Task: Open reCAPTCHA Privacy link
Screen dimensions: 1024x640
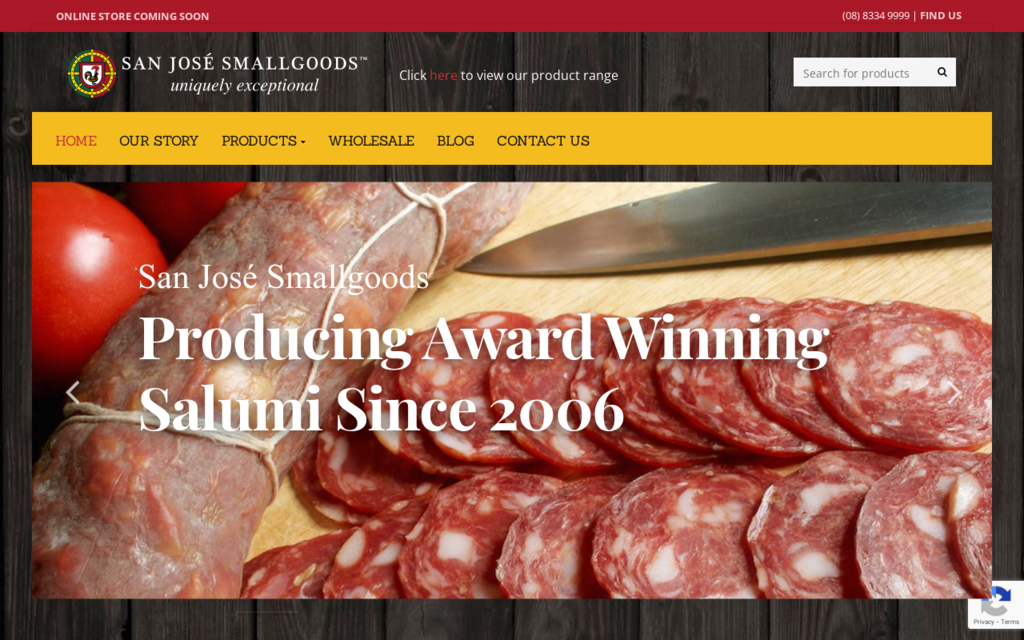Action: pos(983,622)
